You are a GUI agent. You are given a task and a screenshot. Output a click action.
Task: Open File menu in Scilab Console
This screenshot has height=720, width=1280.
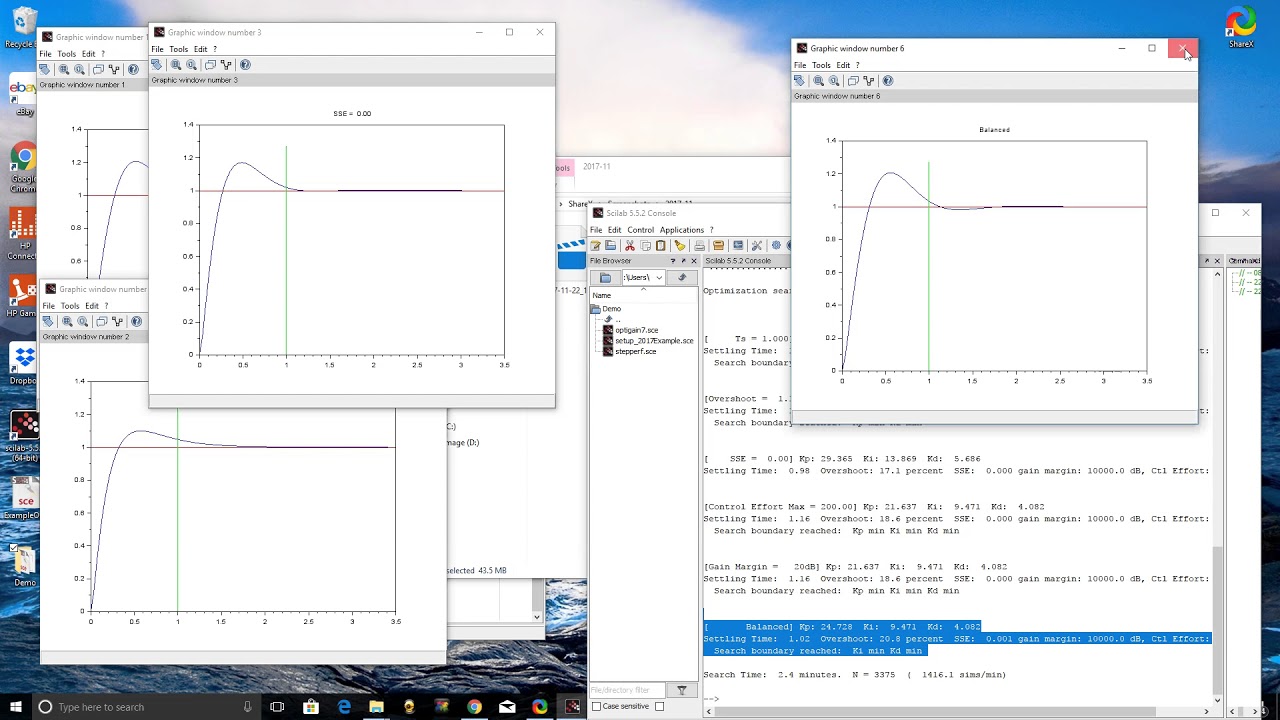596,230
